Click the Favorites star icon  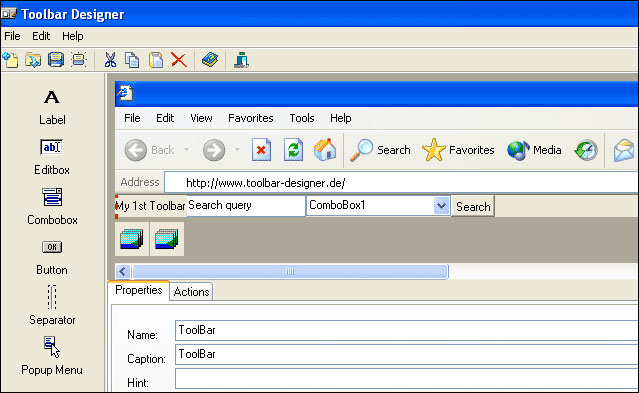click(x=434, y=150)
